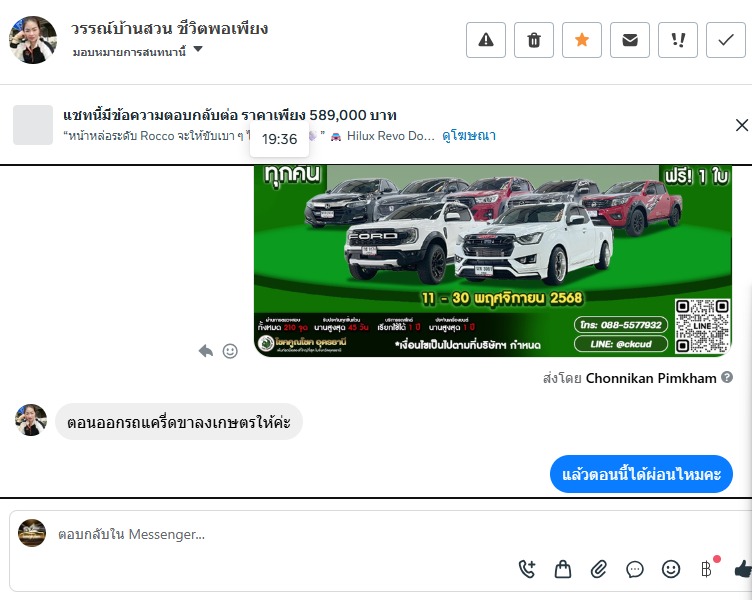Attach a file with paperclip icon

(599, 569)
